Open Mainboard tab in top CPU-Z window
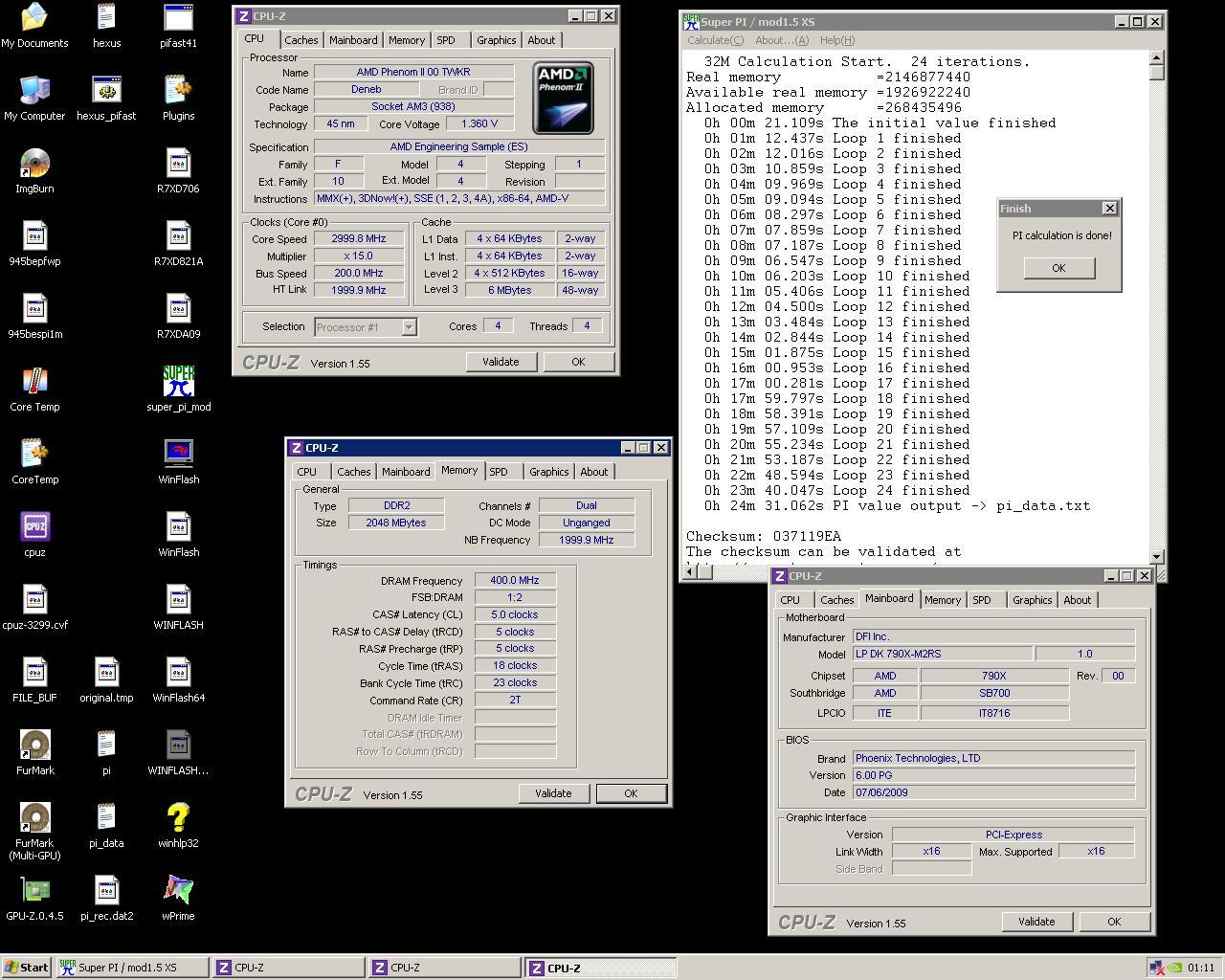This screenshot has height=980, width=1225. point(353,40)
